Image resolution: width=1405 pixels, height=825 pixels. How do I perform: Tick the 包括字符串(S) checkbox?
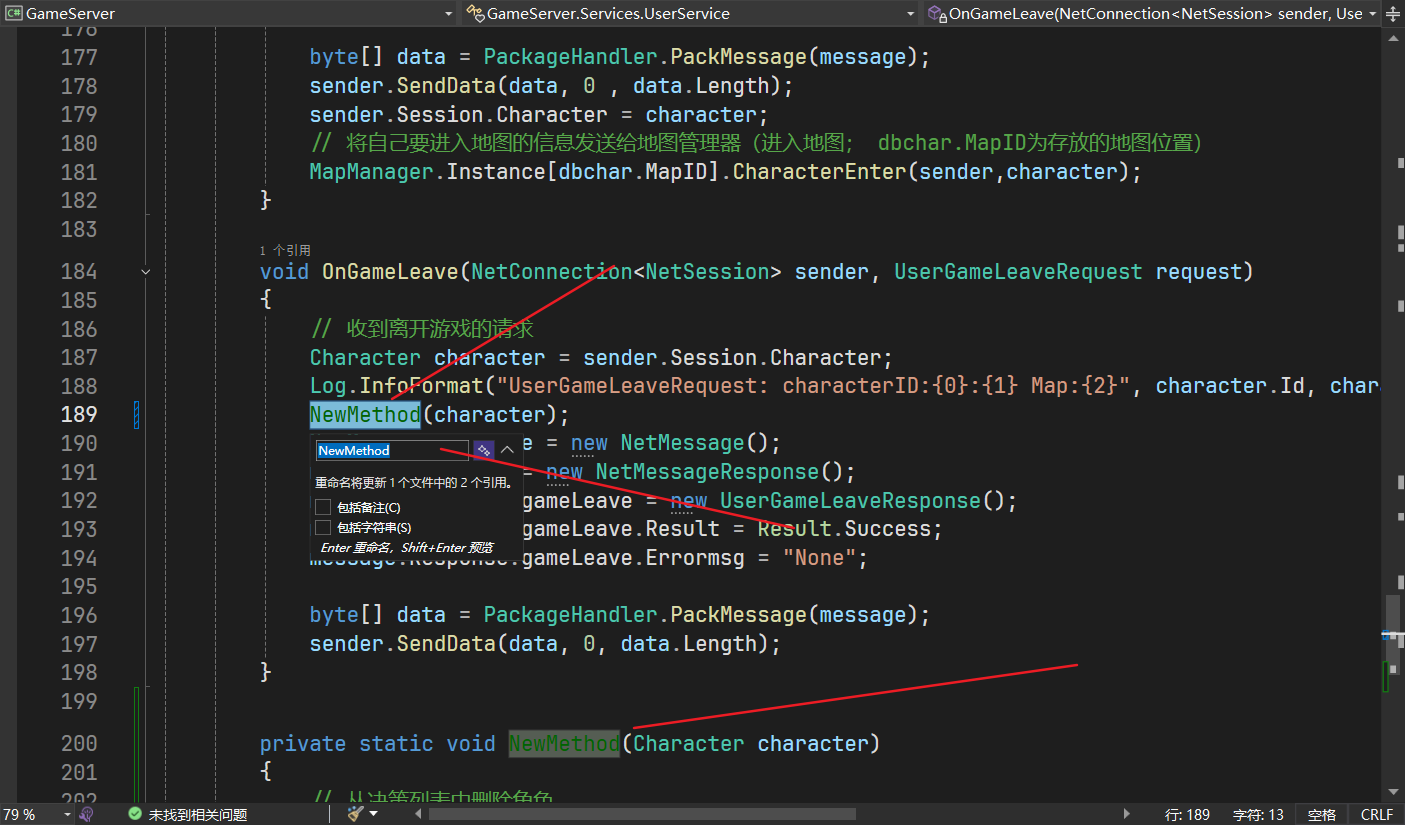point(323,527)
